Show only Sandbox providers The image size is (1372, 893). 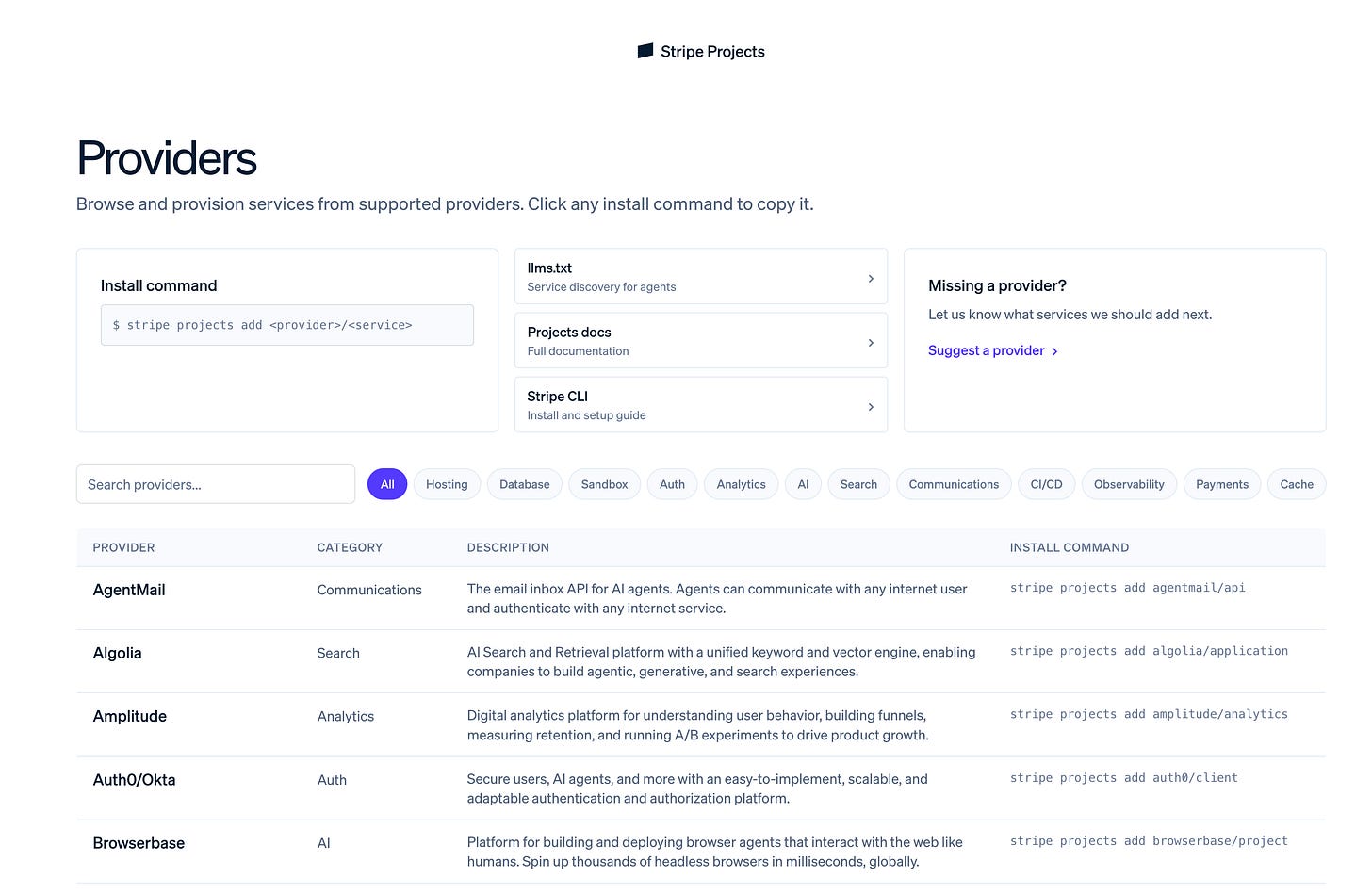604,484
